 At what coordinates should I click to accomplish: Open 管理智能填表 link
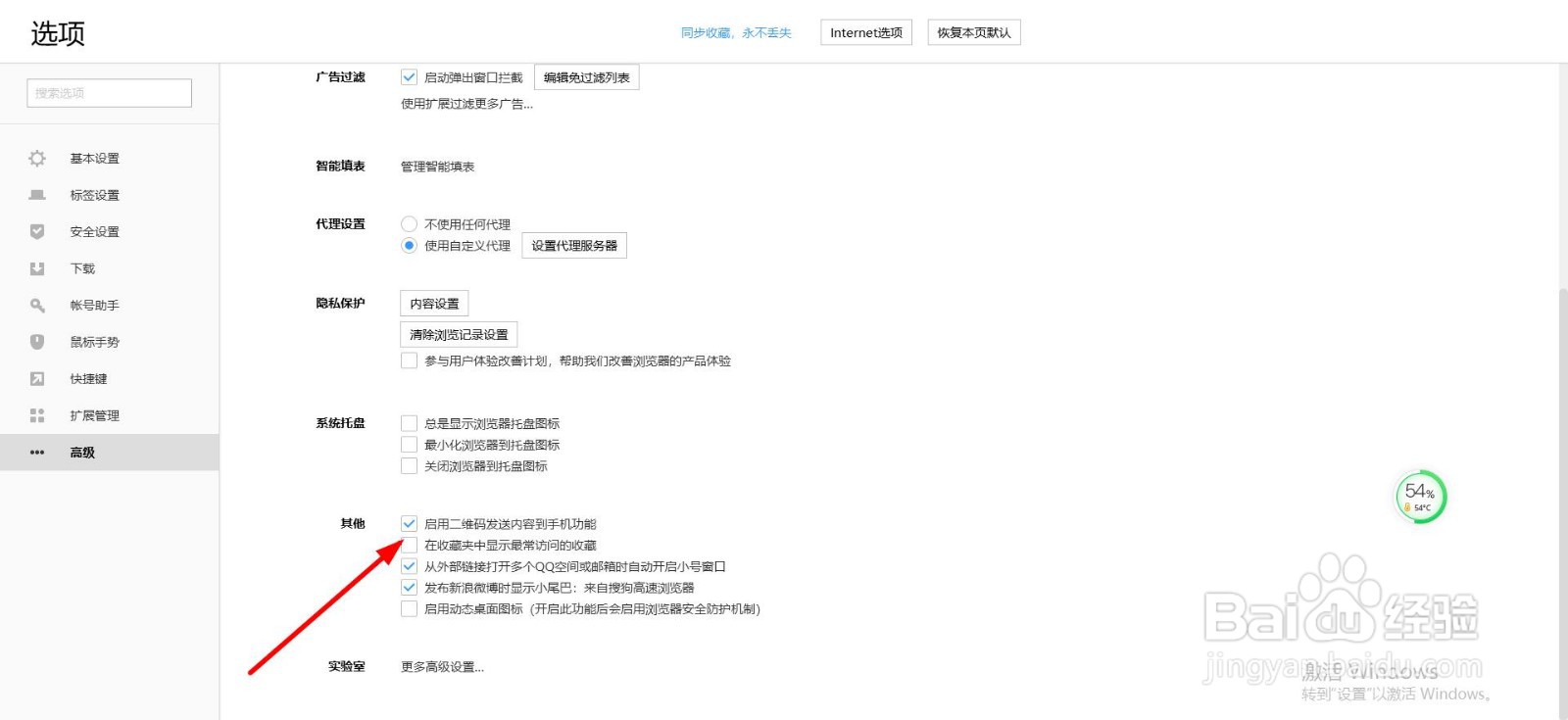click(437, 167)
